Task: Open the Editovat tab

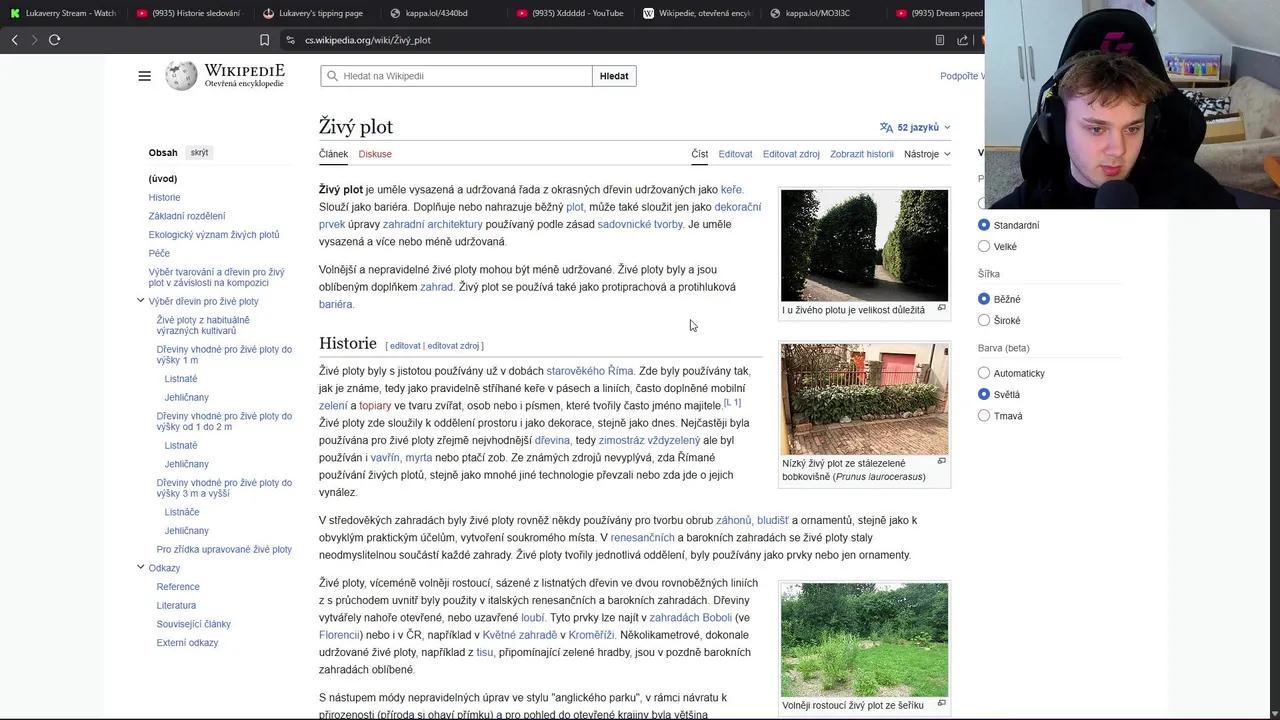Action: tap(735, 154)
